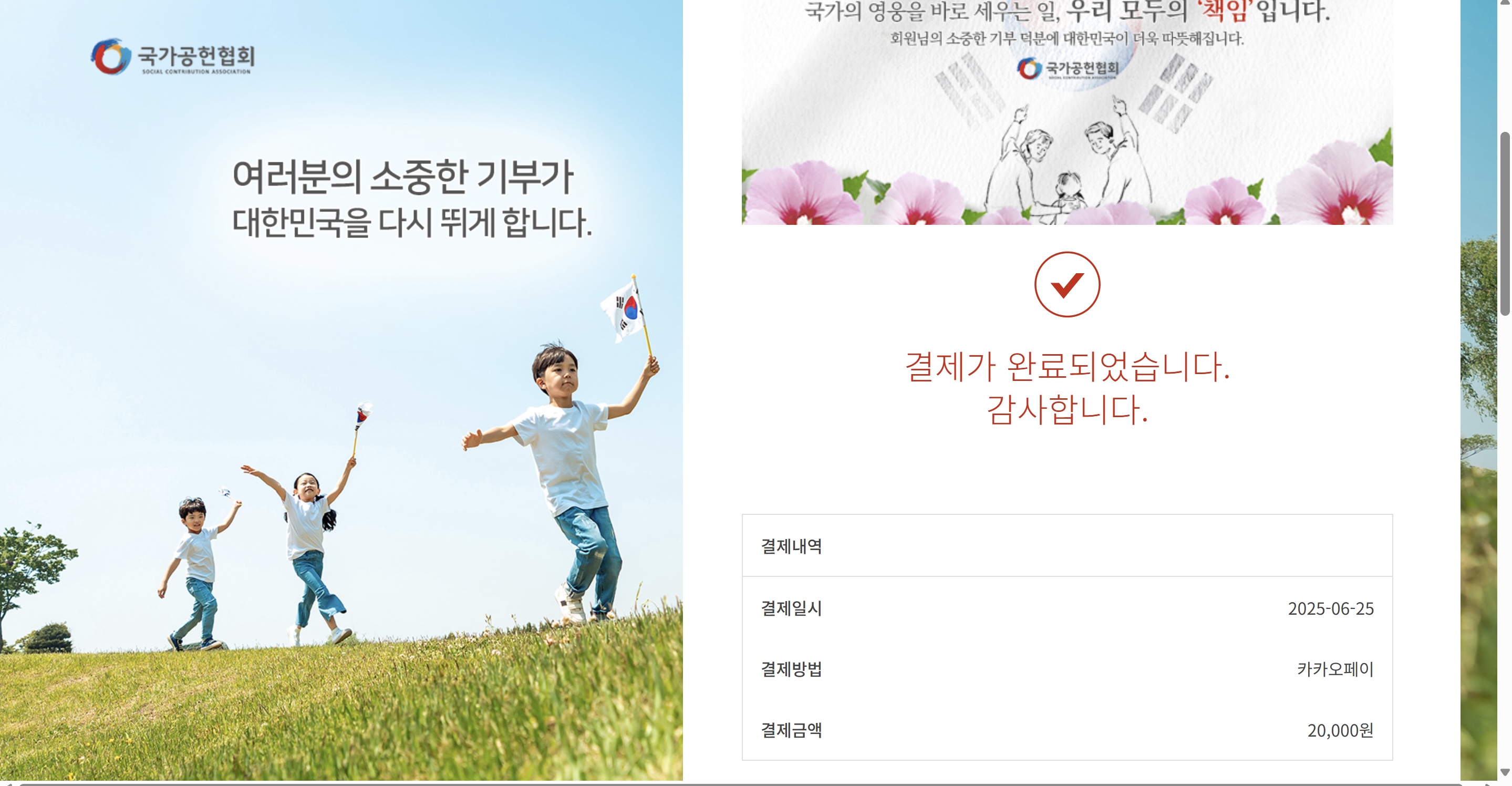Click the horizontal scrollbar at the bottom

(740, 784)
